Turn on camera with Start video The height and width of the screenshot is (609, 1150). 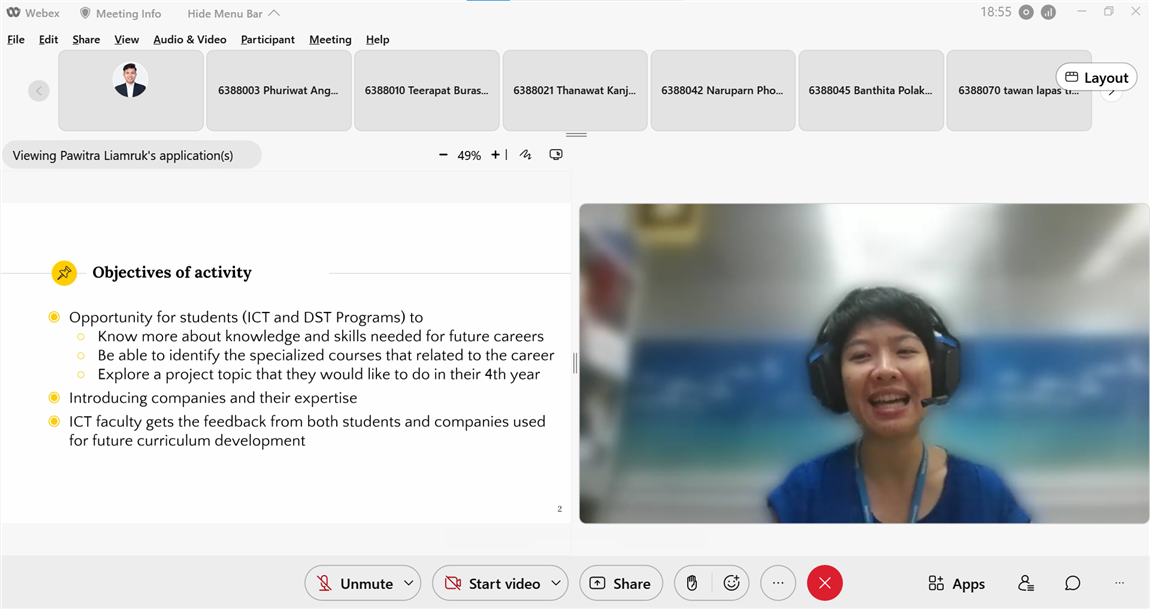pos(492,583)
